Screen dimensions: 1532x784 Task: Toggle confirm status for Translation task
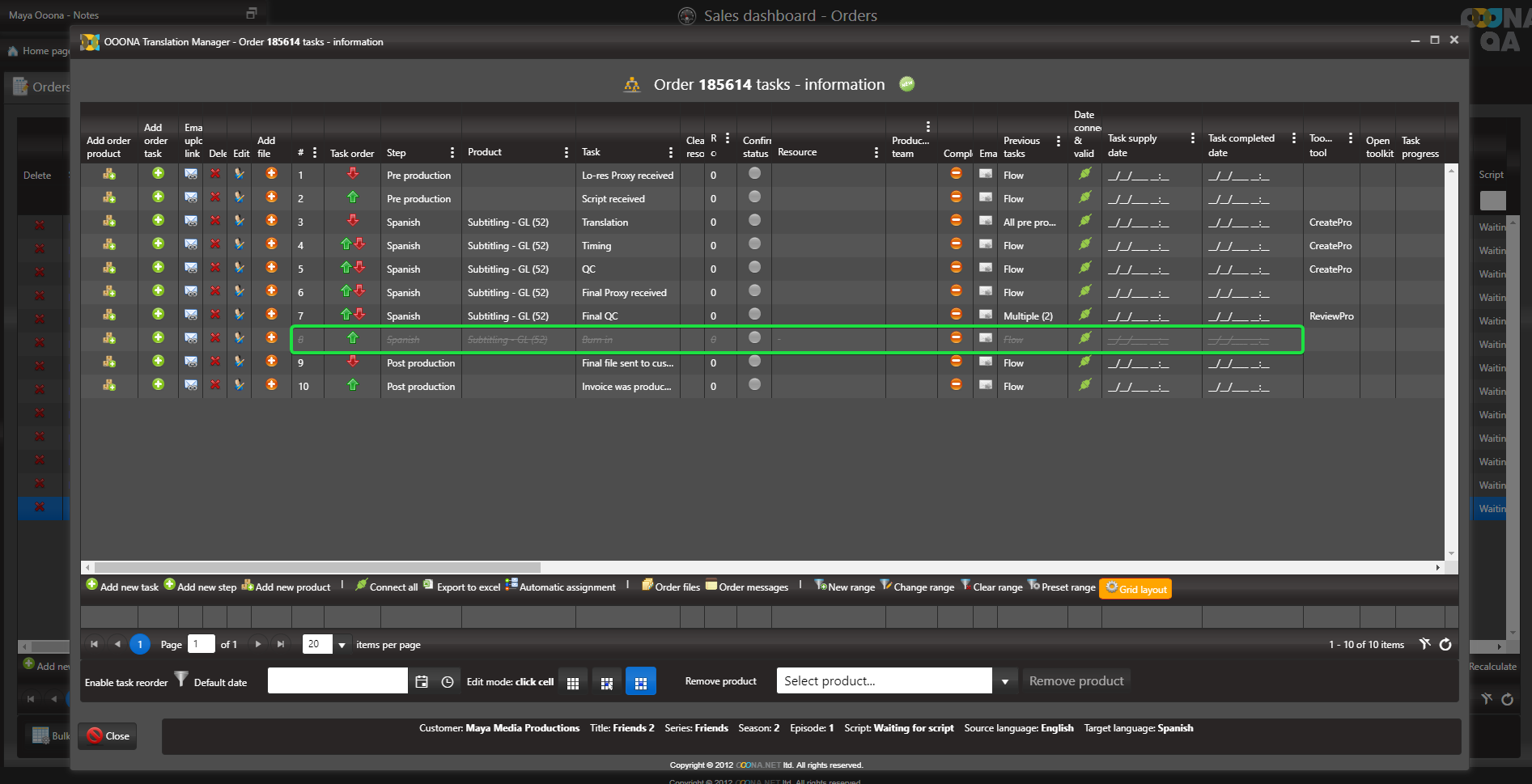pyautogui.click(x=754, y=220)
